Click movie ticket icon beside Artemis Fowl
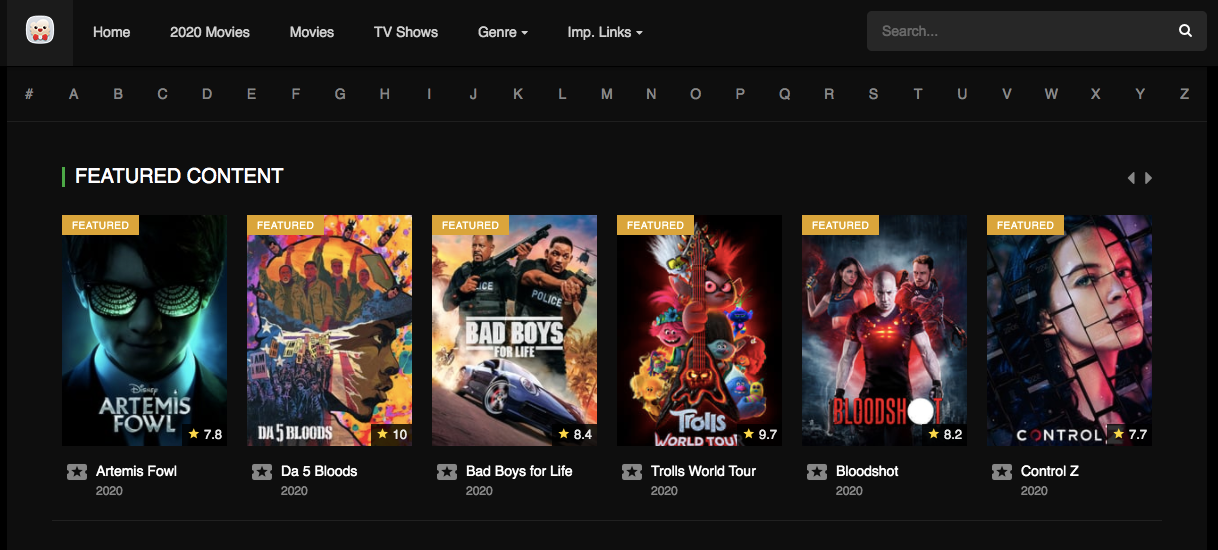This screenshot has height=550, width=1218. coord(77,472)
